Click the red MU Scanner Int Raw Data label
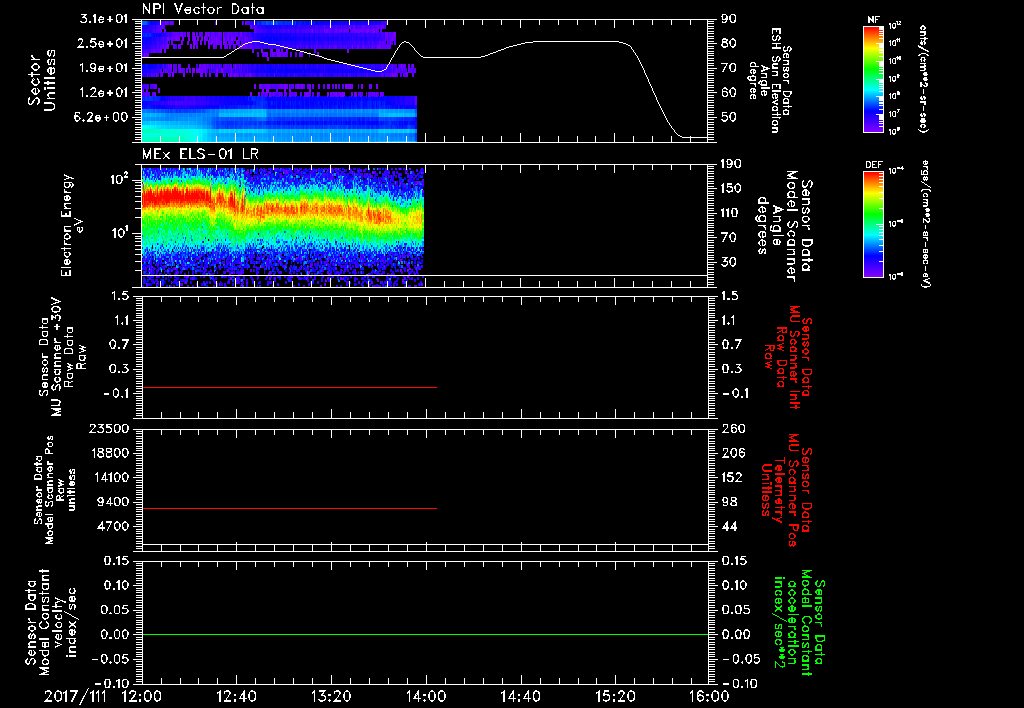This screenshot has width=1024, height=708. [789, 357]
